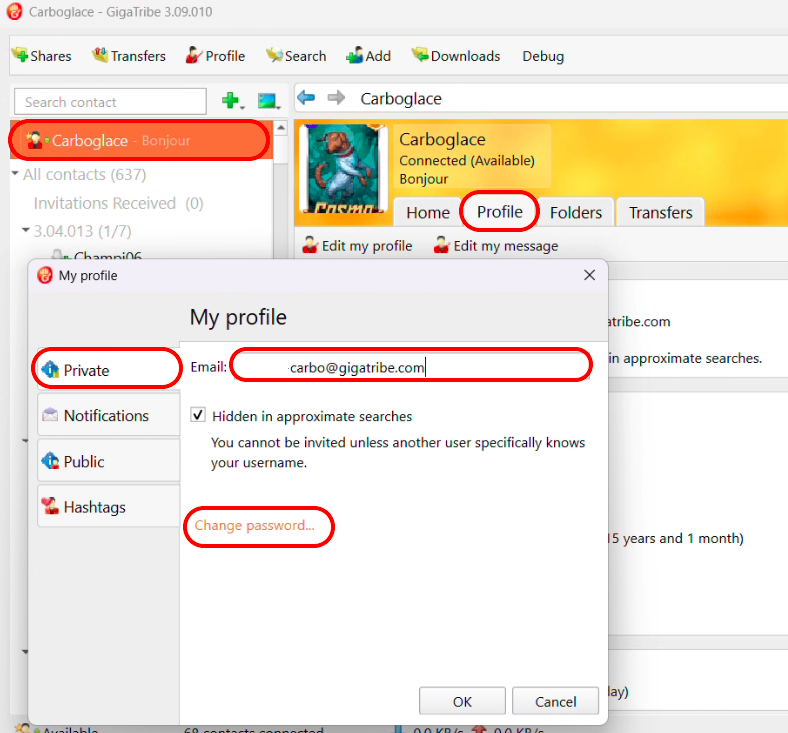This screenshot has height=733, width=788.
Task: Select the Notifications section
Action: click(107, 416)
